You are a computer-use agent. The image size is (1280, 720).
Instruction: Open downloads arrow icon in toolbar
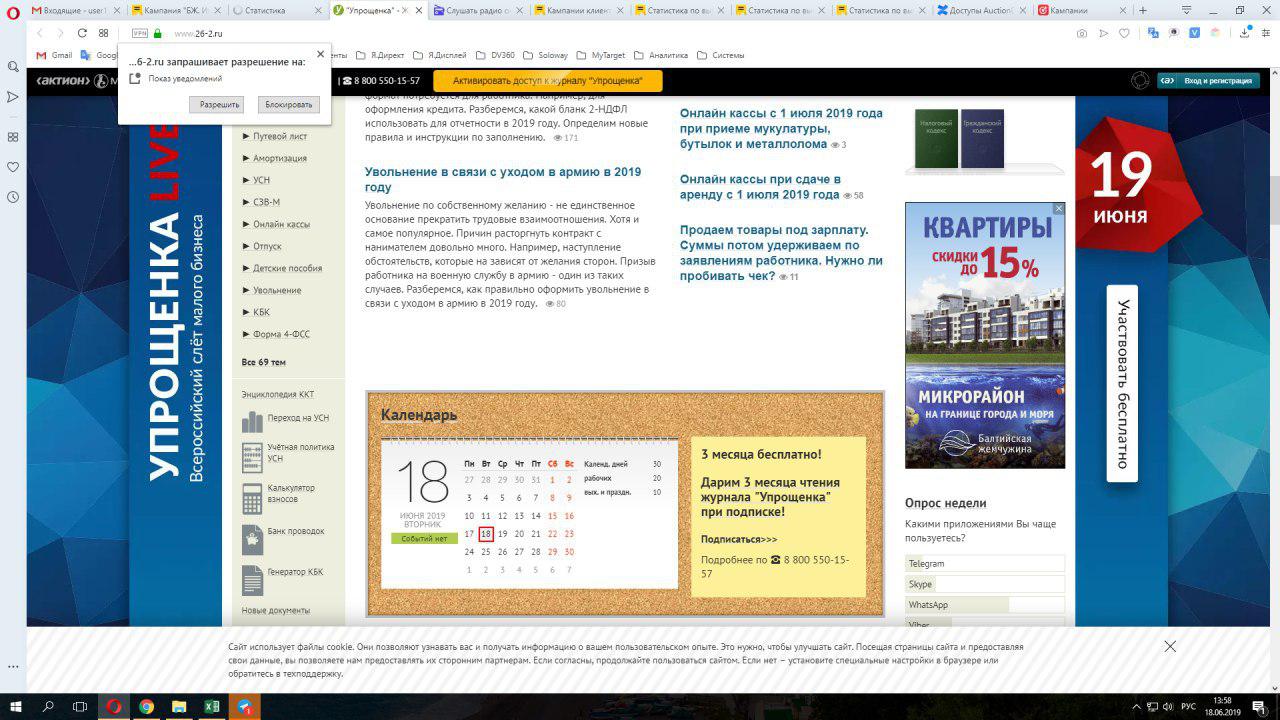click(x=1245, y=33)
